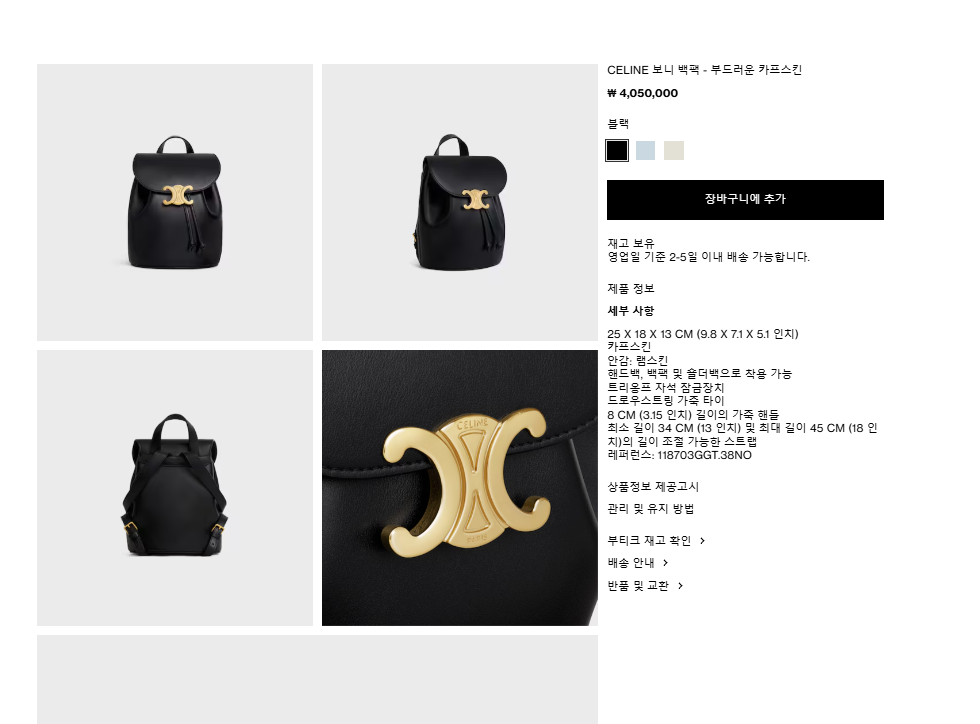Select the light blue color swatch
980x724 pixels.
646,150
